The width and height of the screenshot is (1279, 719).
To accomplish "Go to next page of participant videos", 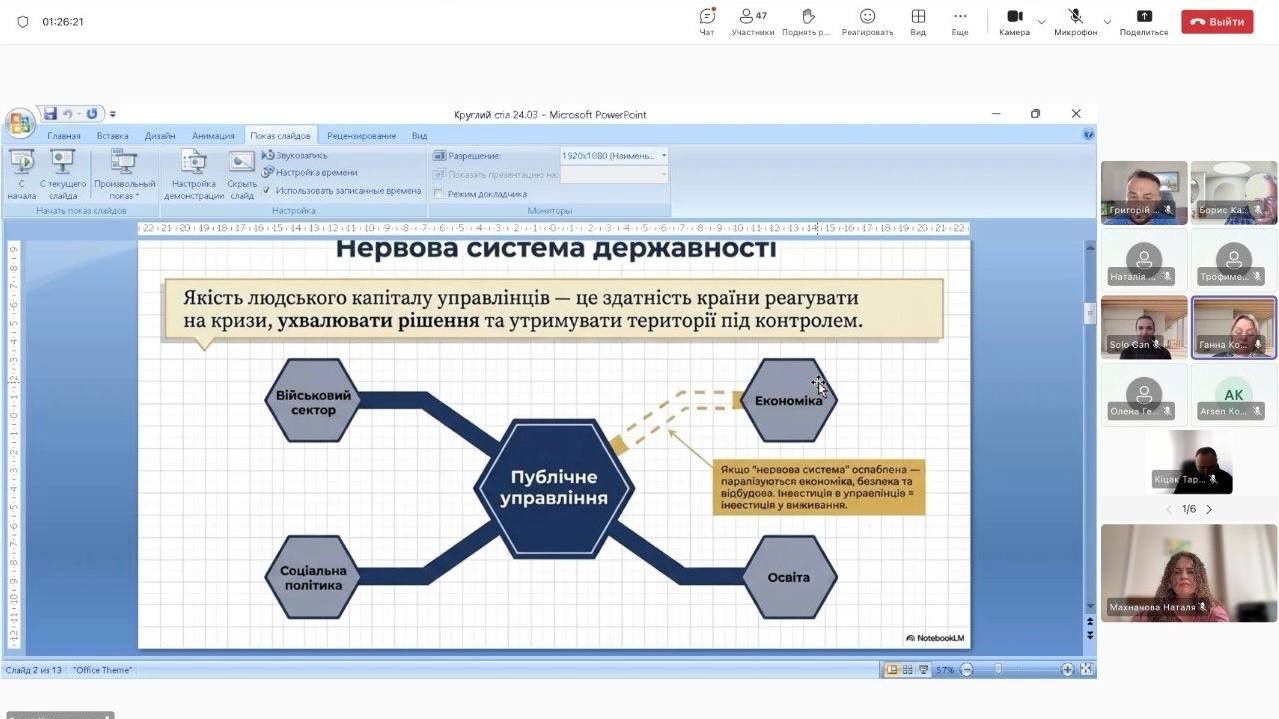I will pyautogui.click(x=1209, y=510).
